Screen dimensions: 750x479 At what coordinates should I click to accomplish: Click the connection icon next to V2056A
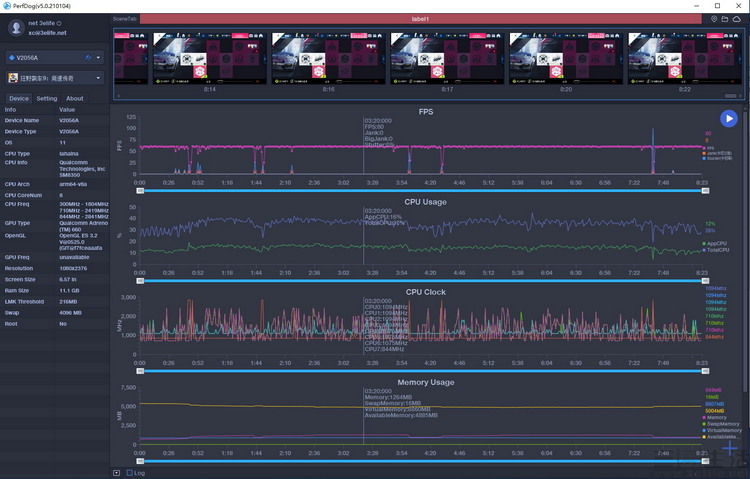(88, 57)
